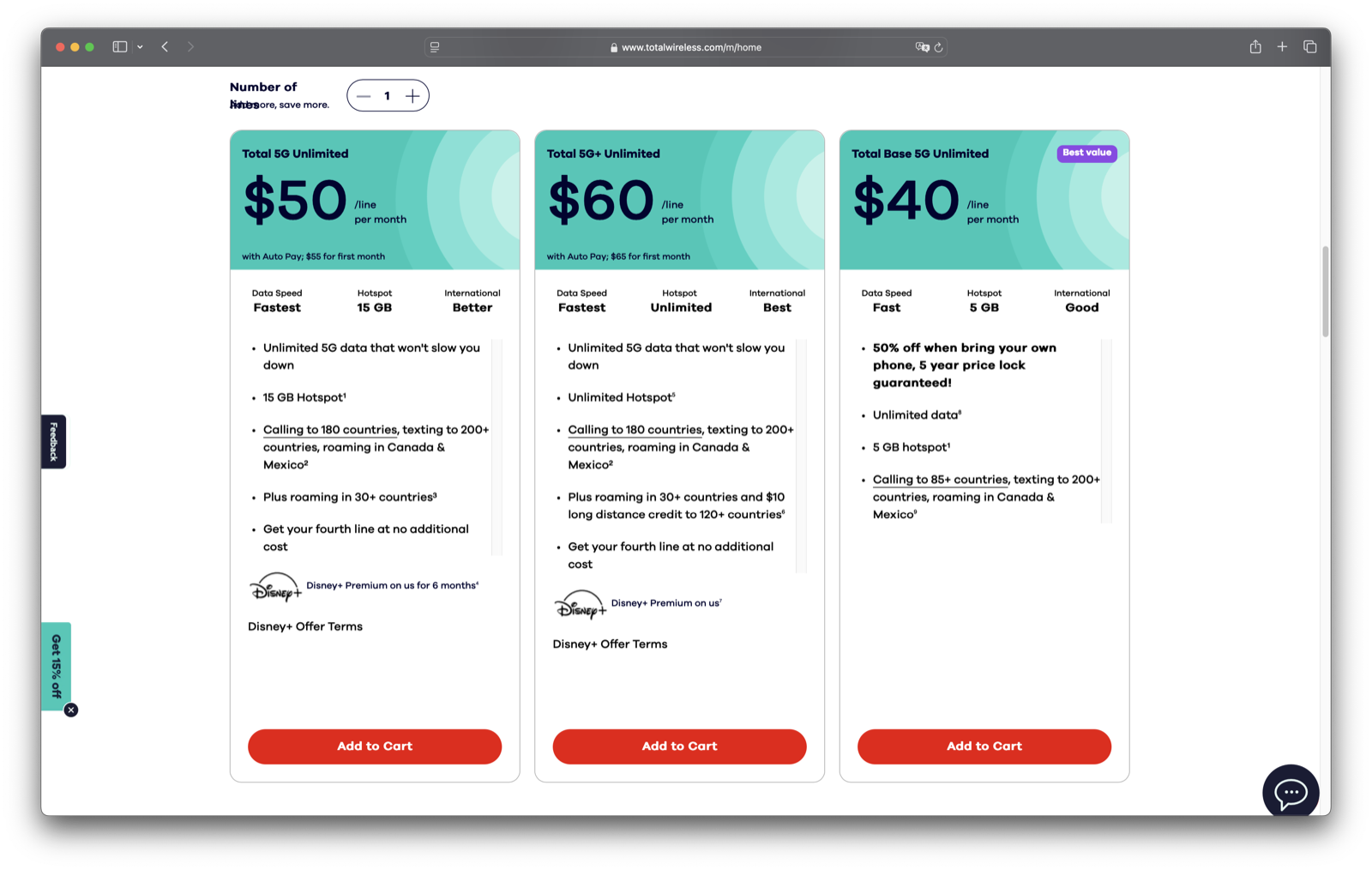1372x870 pixels.
Task: Open Calling to 180 countries link in $50 plan
Action: (x=330, y=430)
